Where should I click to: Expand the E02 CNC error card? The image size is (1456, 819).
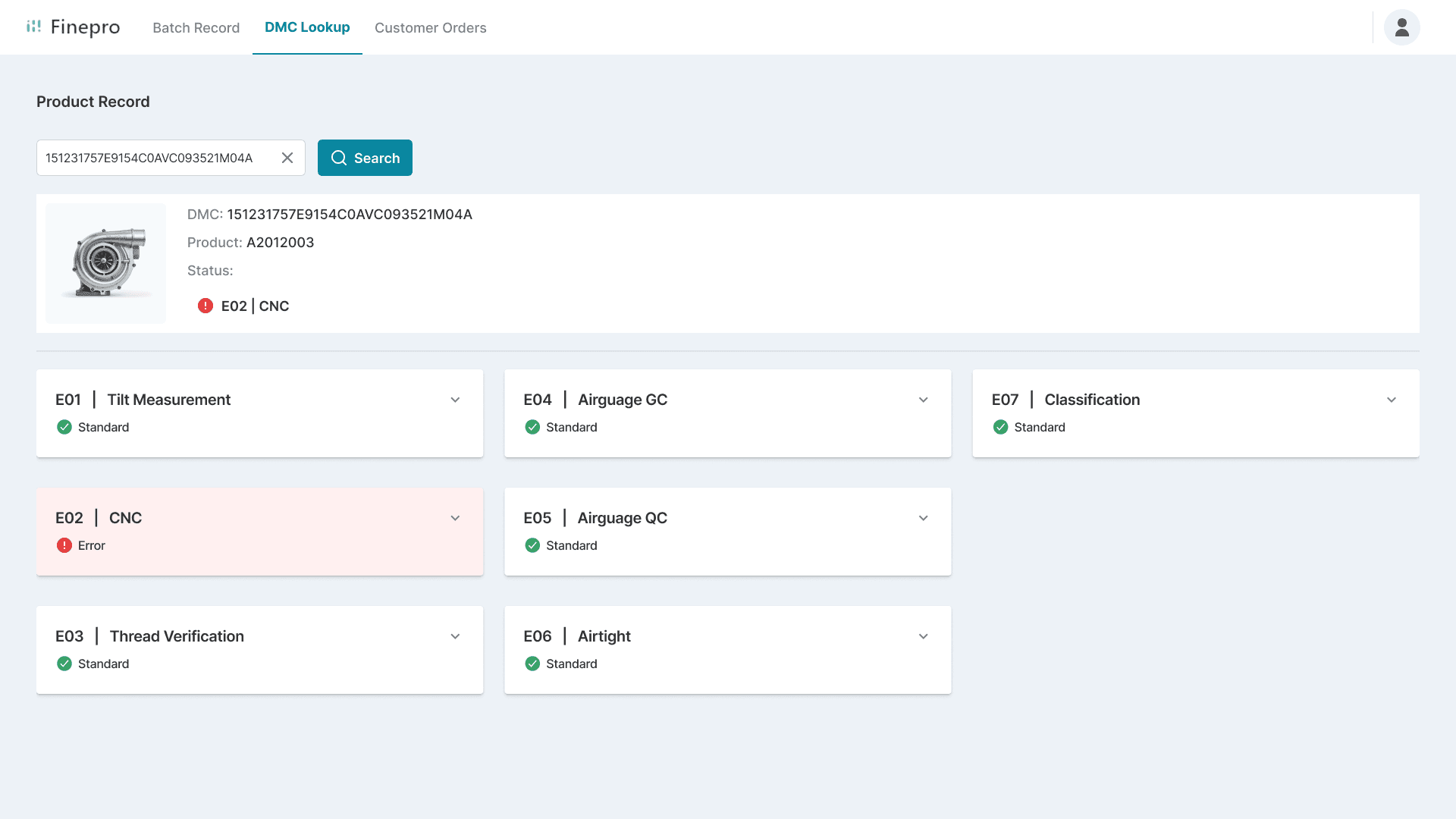click(x=455, y=518)
